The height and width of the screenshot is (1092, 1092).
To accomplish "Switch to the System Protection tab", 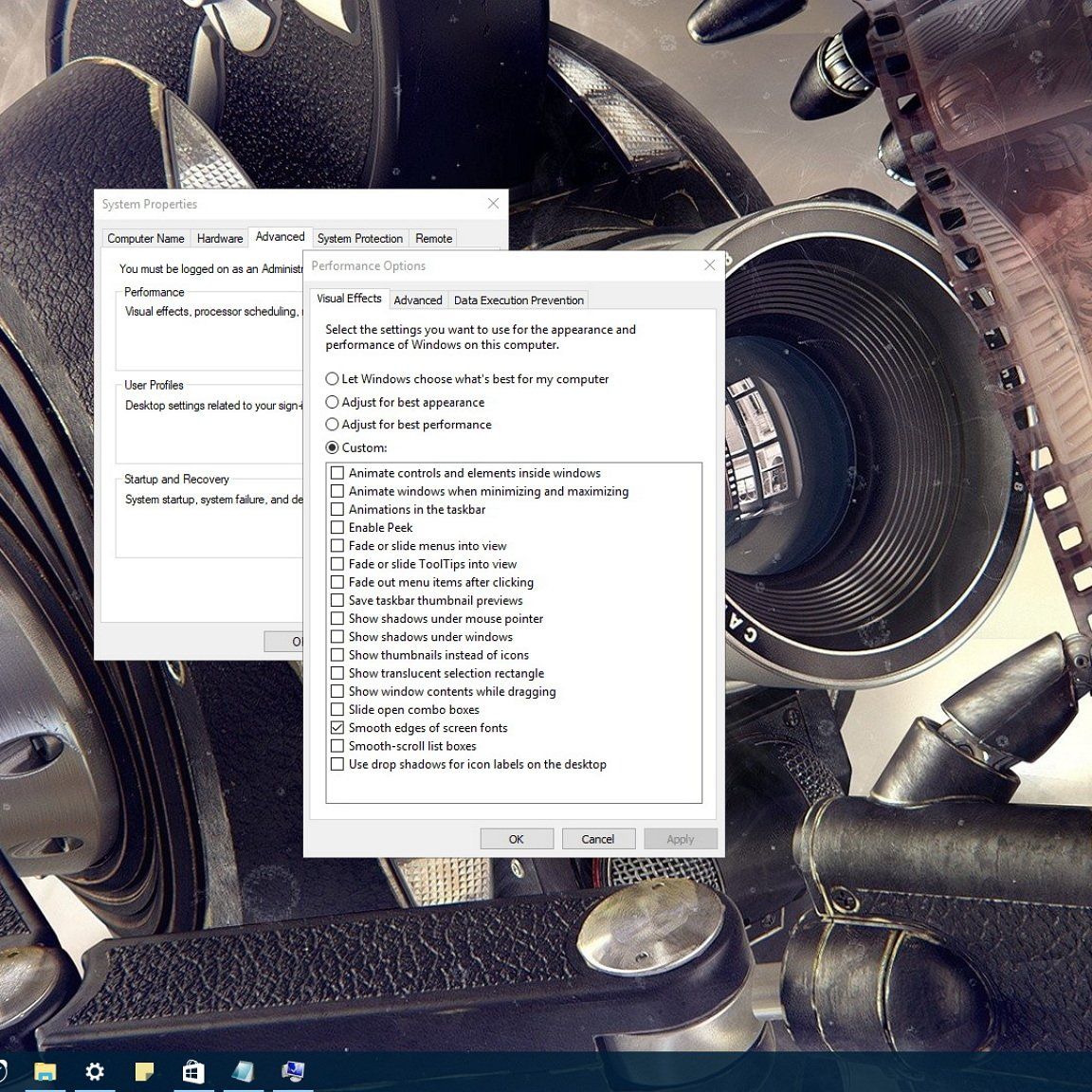I will point(360,239).
